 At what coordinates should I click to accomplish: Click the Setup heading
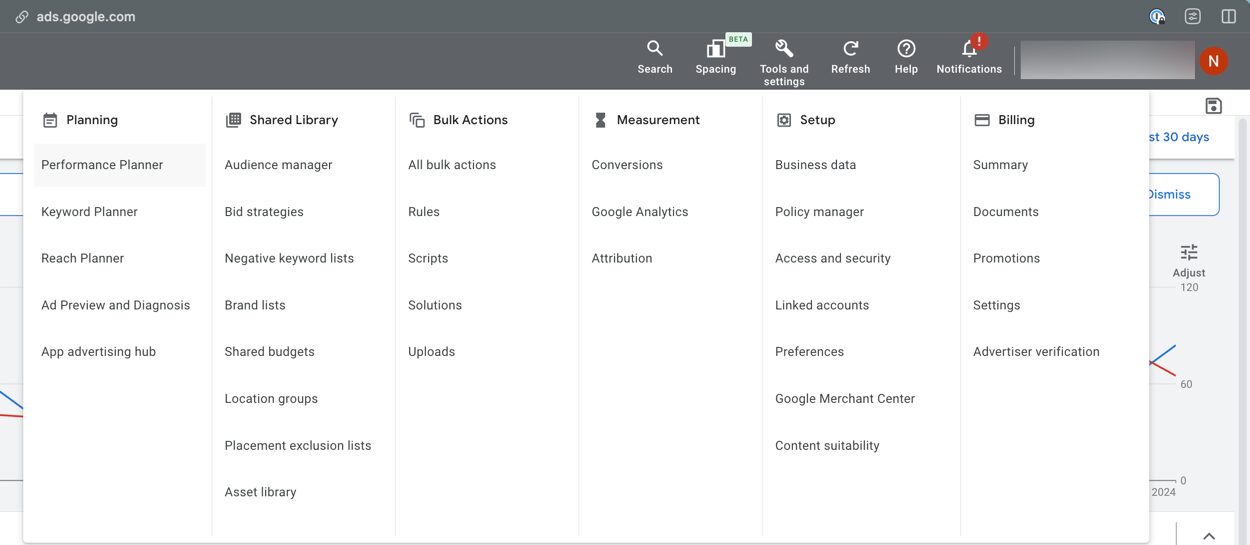pos(817,120)
